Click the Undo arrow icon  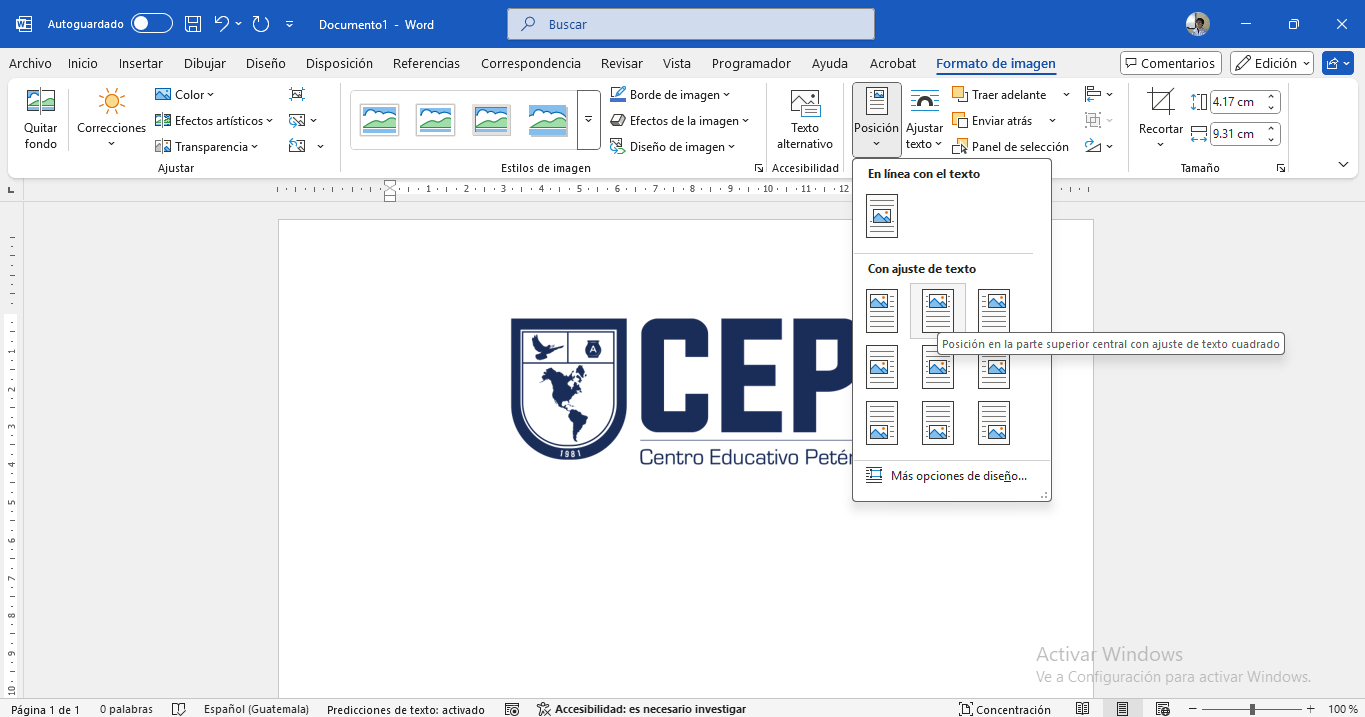click(222, 23)
